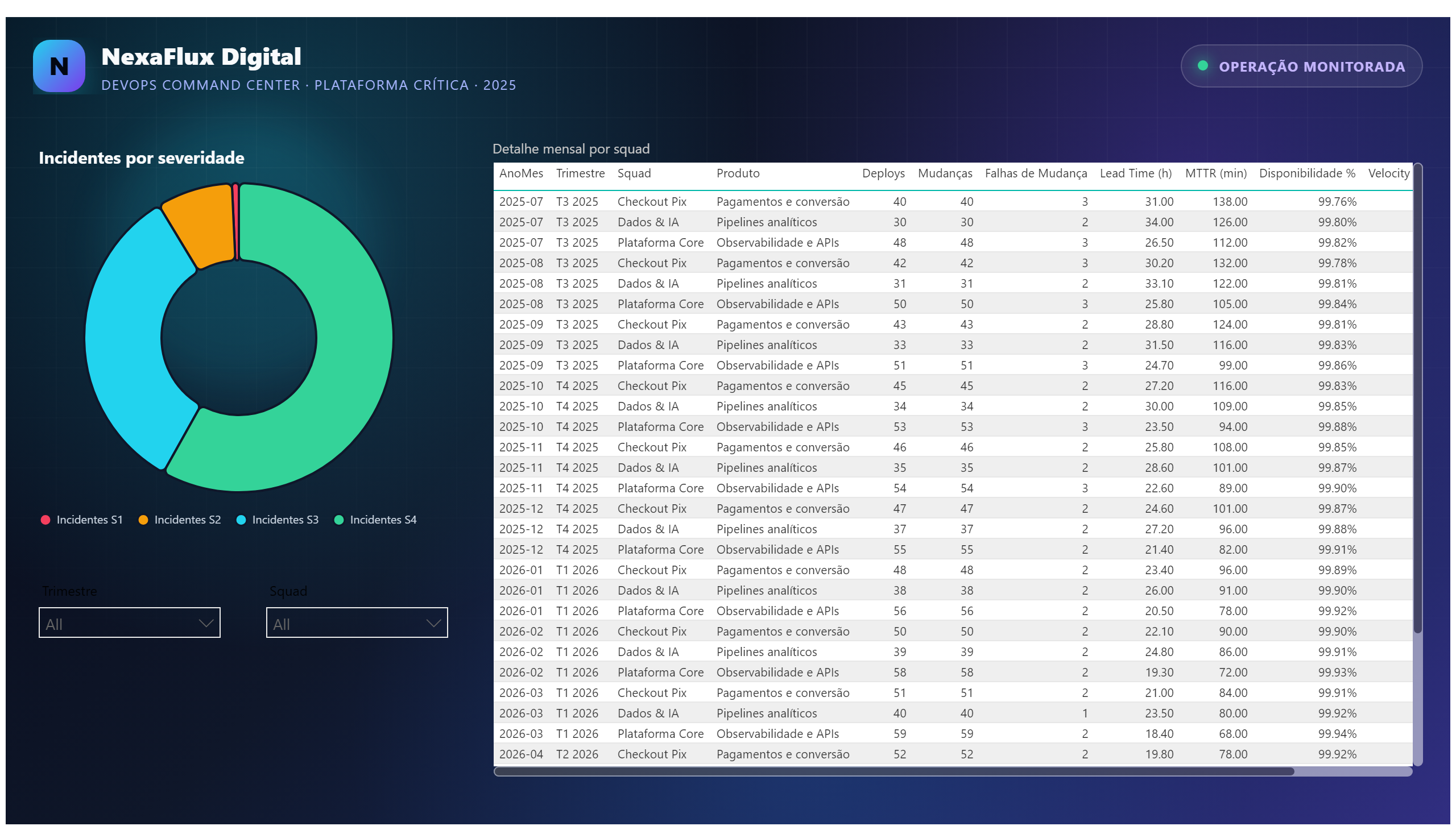The image size is (1456, 830).
Task: Click Lead Time value 27.20 in 2025-10 row
Action: pyautogui.click(x=1159, y=386)
